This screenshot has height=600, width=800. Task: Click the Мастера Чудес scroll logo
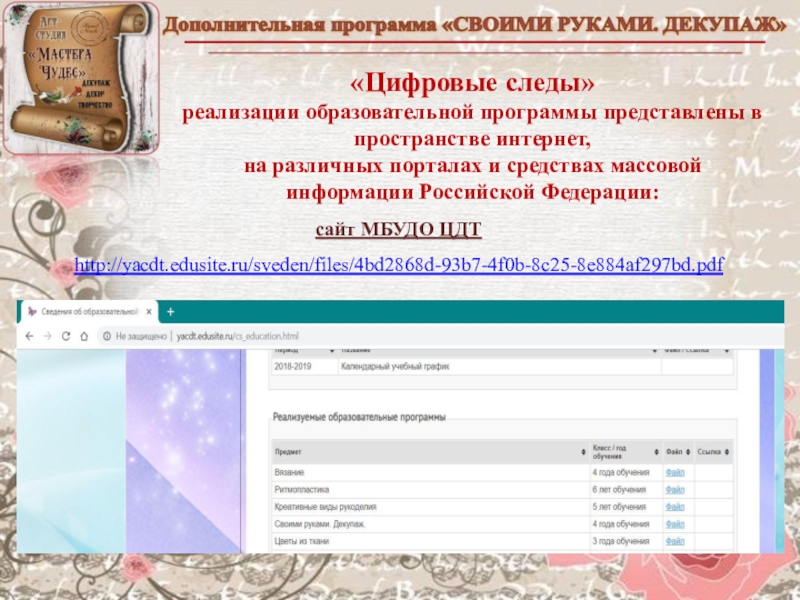[81, 78]
